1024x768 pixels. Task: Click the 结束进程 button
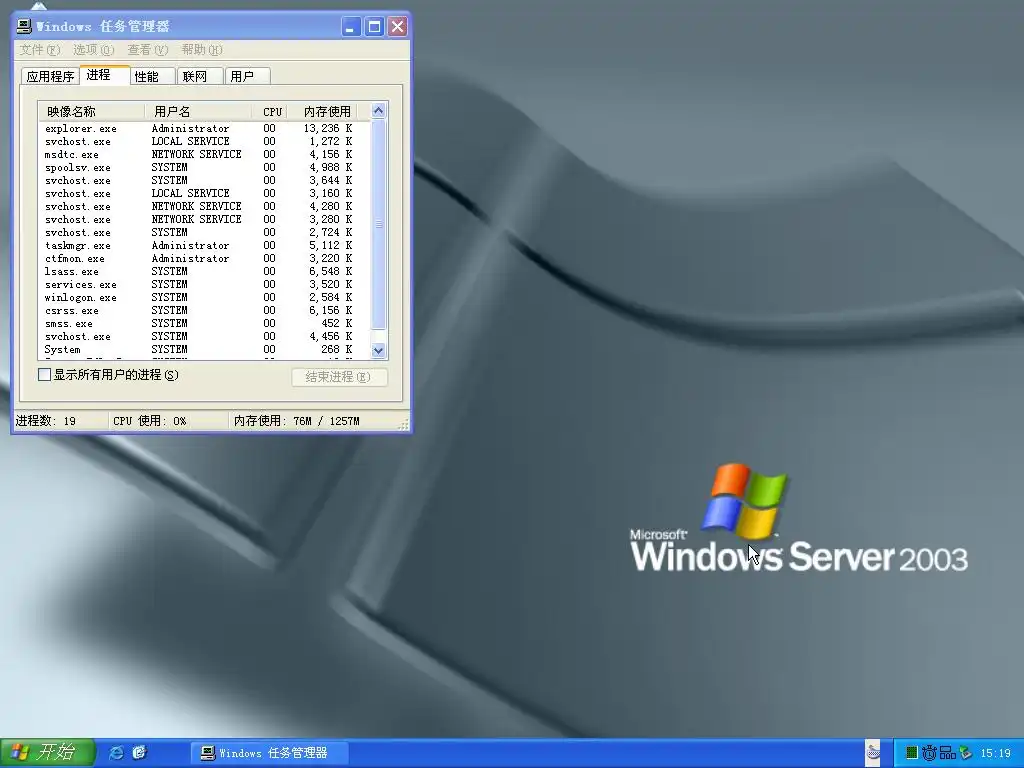coord(339,377)
